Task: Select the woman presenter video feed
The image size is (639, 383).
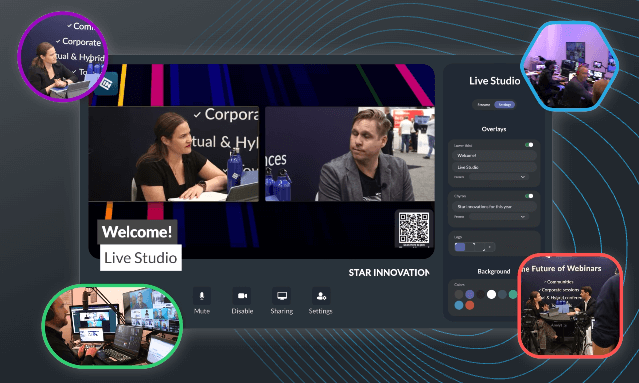Action: click(174, 154)
